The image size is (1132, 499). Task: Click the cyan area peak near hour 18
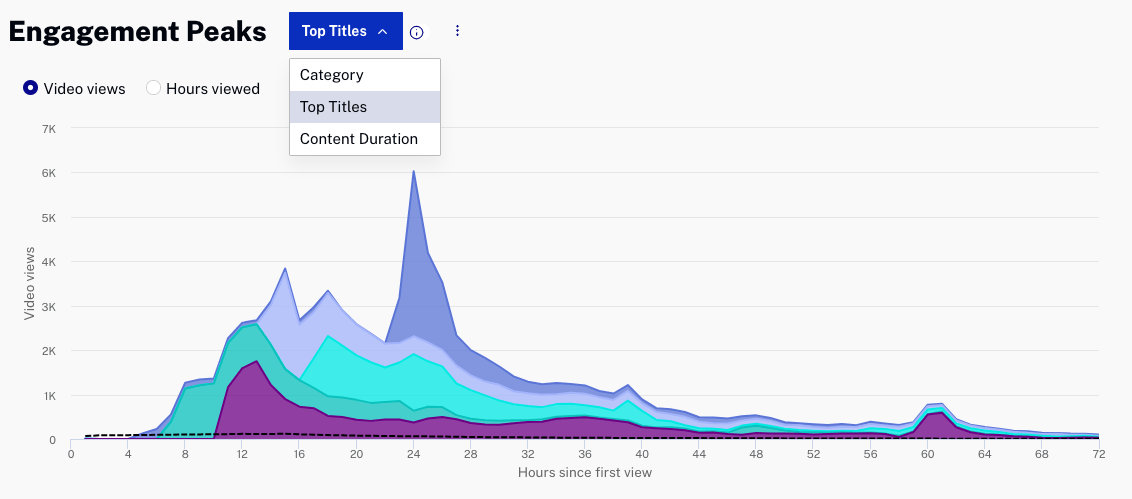tap(328, 338)
